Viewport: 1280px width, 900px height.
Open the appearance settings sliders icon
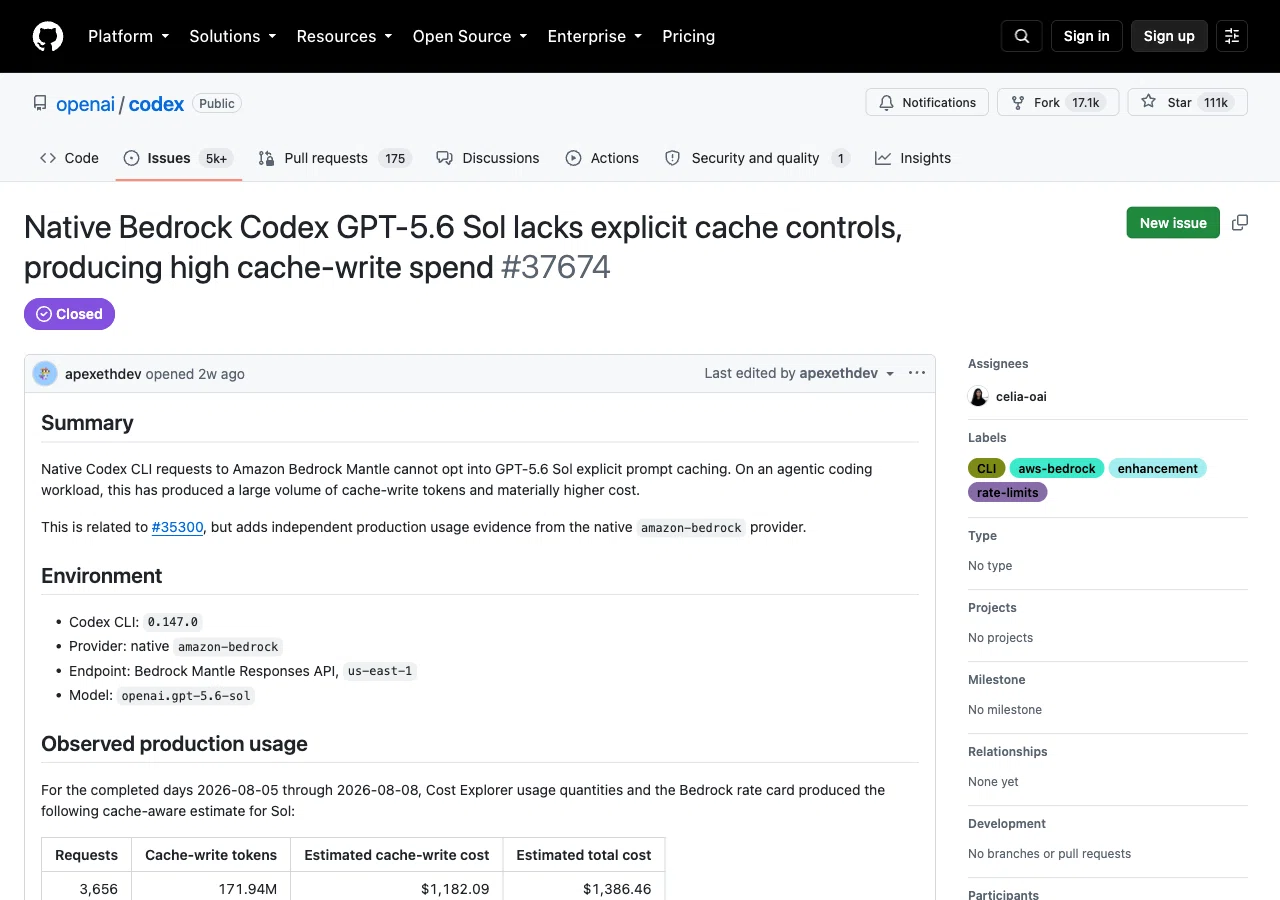point(1232,36)
